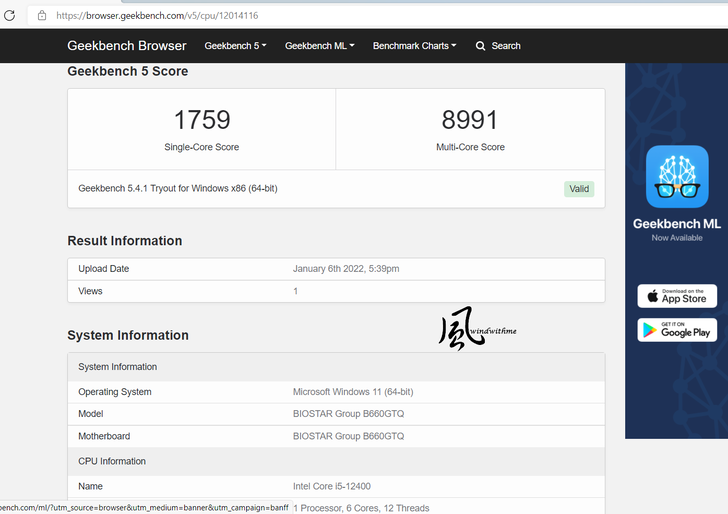Click the Single-Core Score label
This screenshot has width=728, height=514.
pos(202,147)
